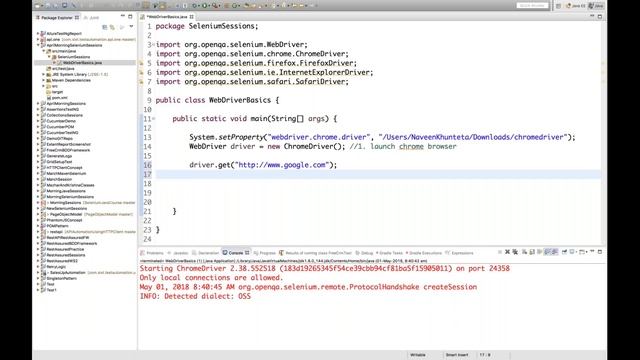Toggle Link with Editor in Package Explorer

pos(112,27)
